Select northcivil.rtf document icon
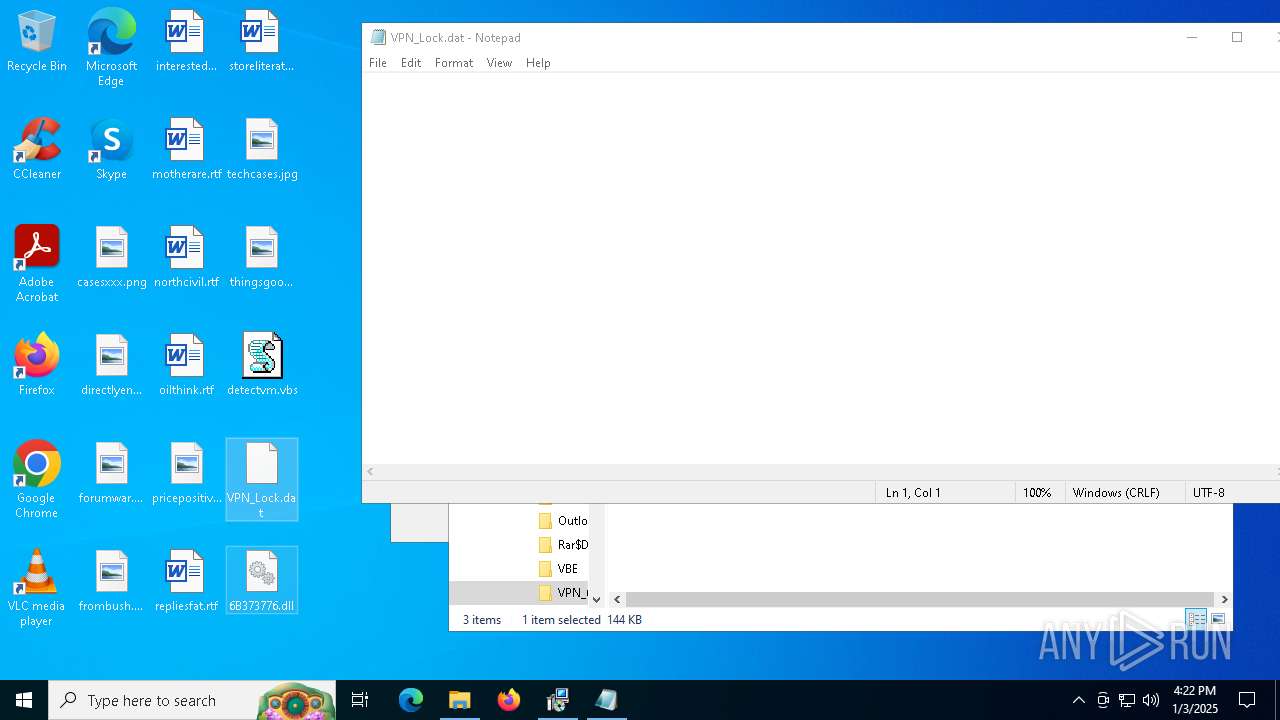1280x720 pixels. tap(186, 258)
